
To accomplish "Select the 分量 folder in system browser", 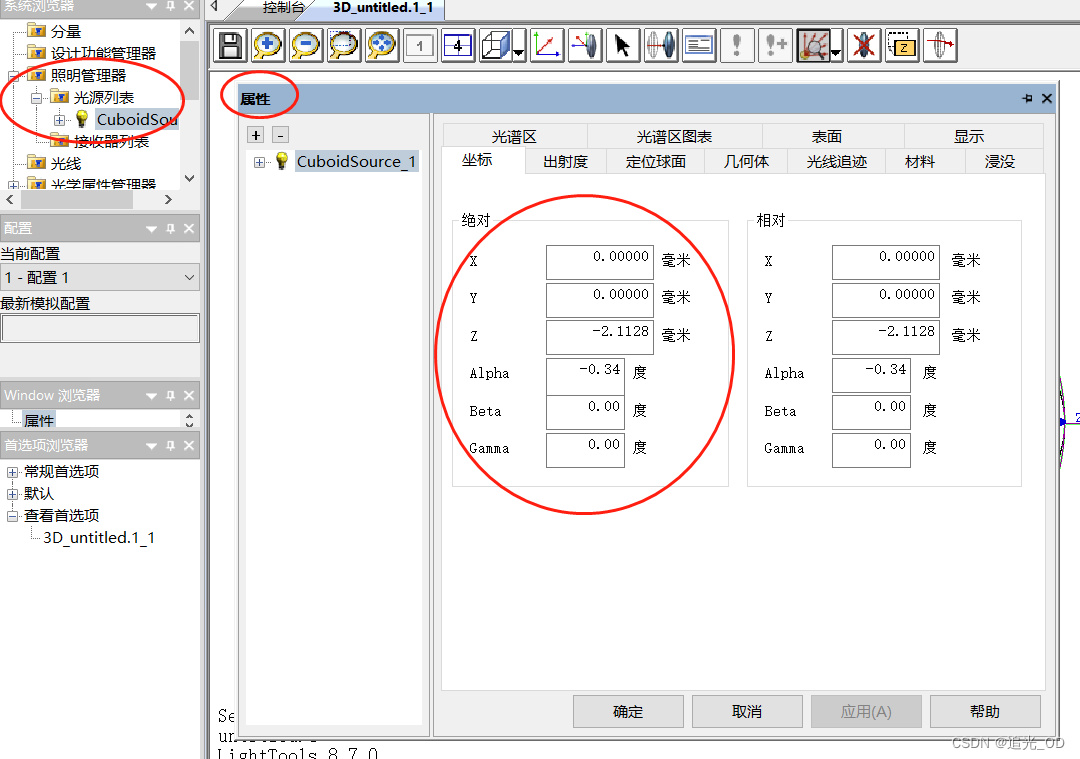I will [x=65, y=32].
